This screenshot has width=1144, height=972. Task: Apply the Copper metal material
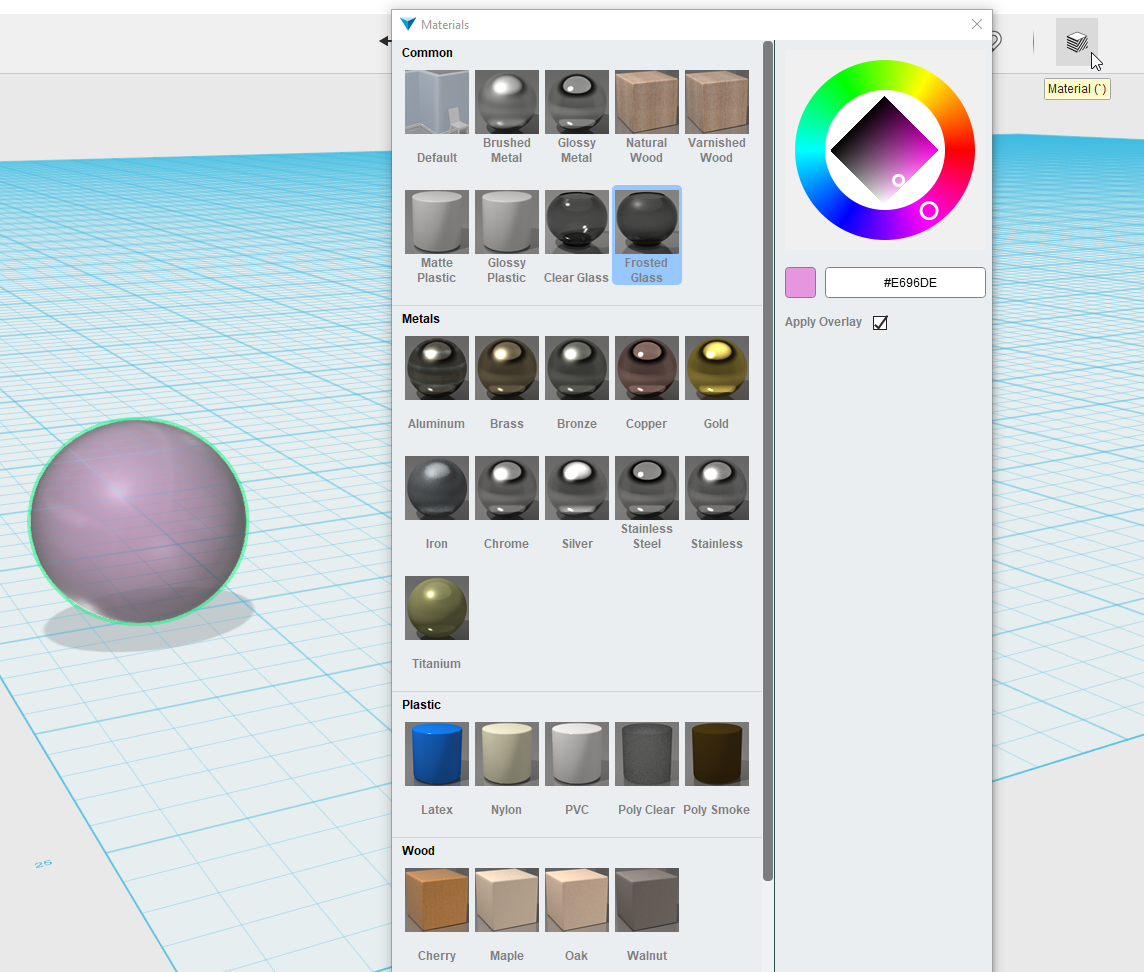pyautogui.click(x=646, y=368)
